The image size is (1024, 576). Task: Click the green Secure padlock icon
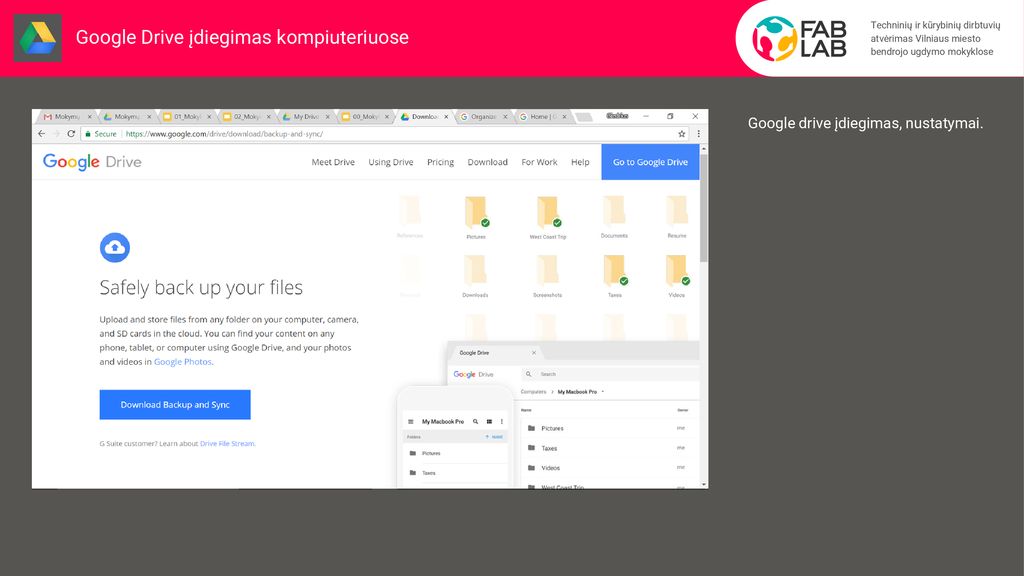(88, 134)
